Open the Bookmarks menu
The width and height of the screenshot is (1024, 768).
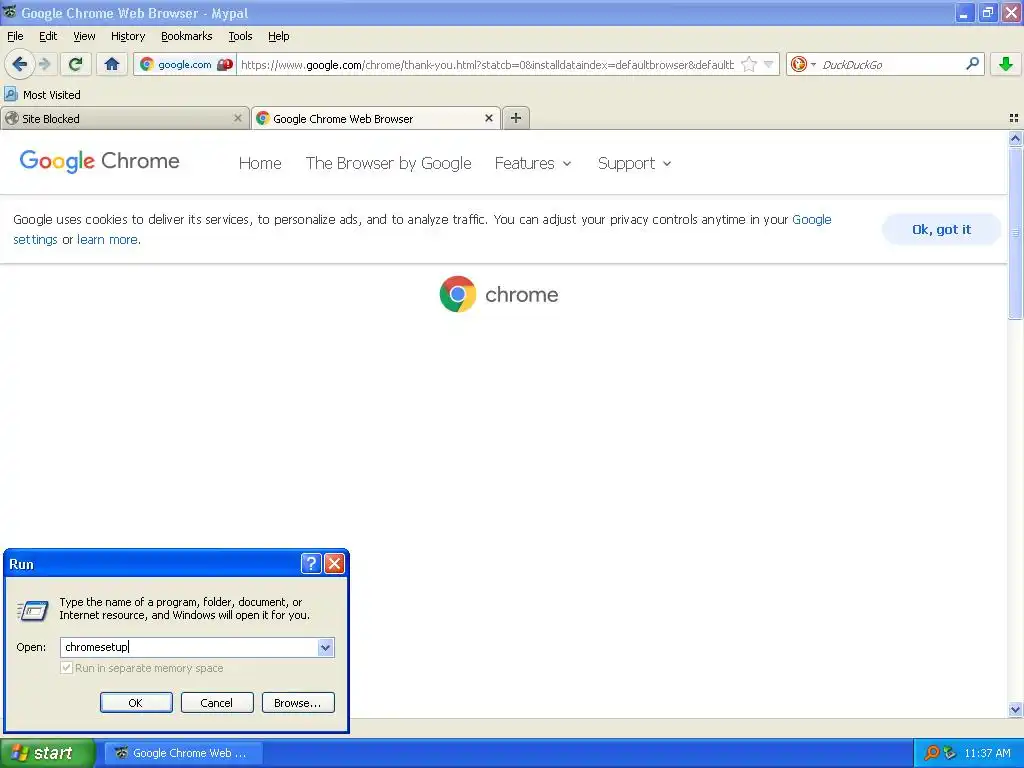pos(187,37)
